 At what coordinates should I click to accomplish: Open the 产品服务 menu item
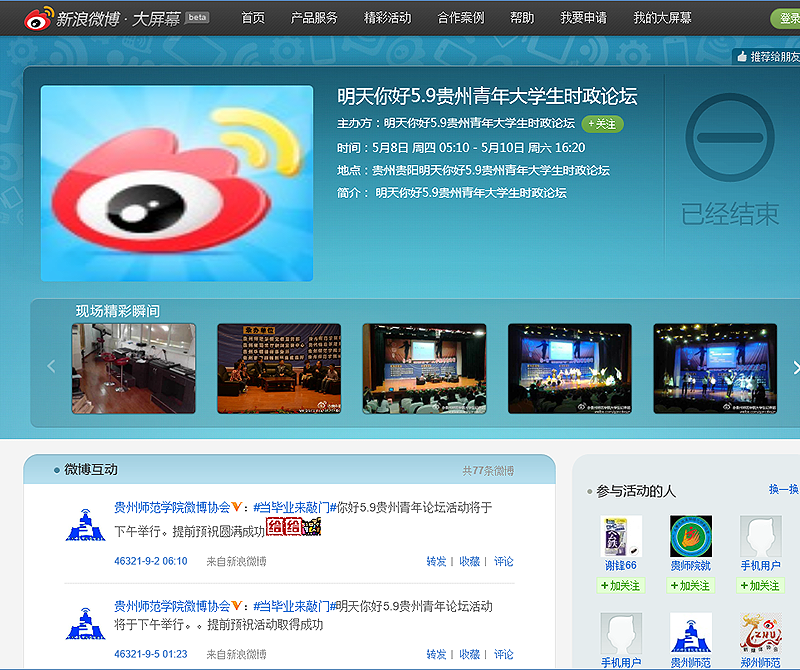tap(314, 18)
